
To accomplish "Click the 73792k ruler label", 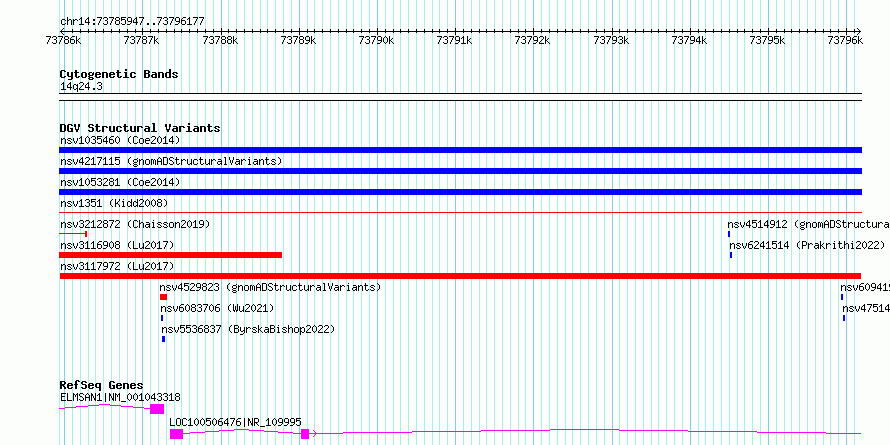I will (x=532, y=40).
